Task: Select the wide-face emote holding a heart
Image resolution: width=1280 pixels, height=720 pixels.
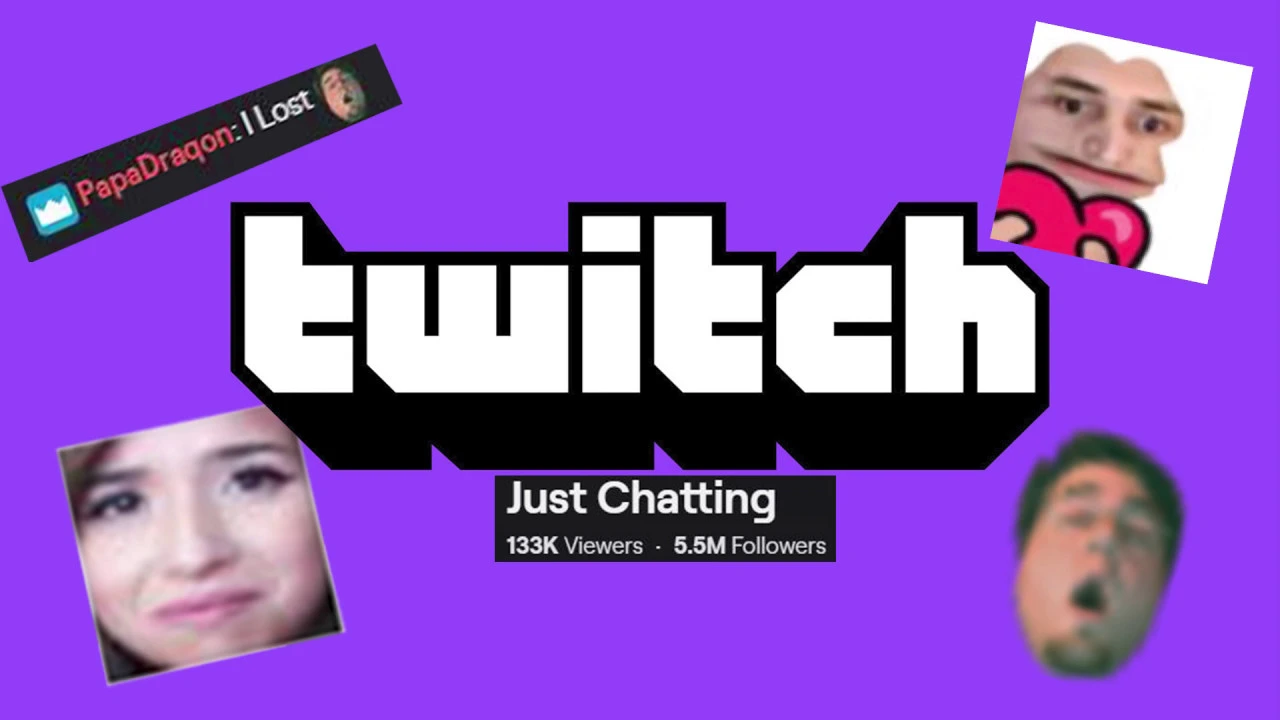Action: (1121, 152)
